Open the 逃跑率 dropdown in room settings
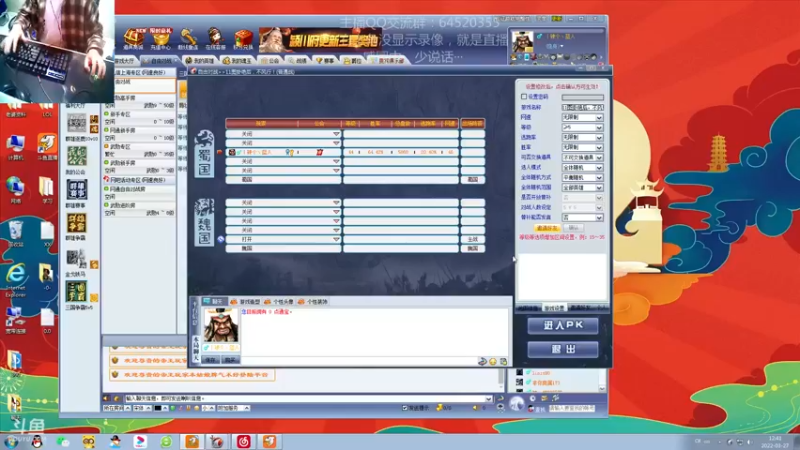This screenshot has width=800, height=450. pos(582,137)
